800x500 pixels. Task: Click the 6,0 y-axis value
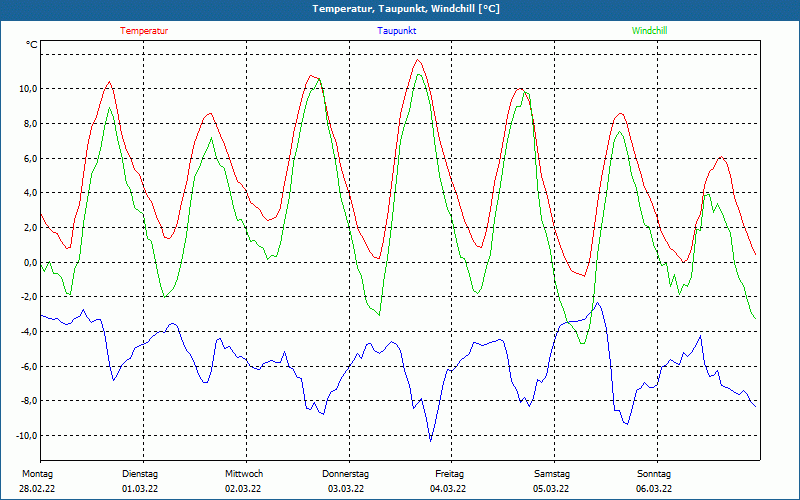coord(30,158)
